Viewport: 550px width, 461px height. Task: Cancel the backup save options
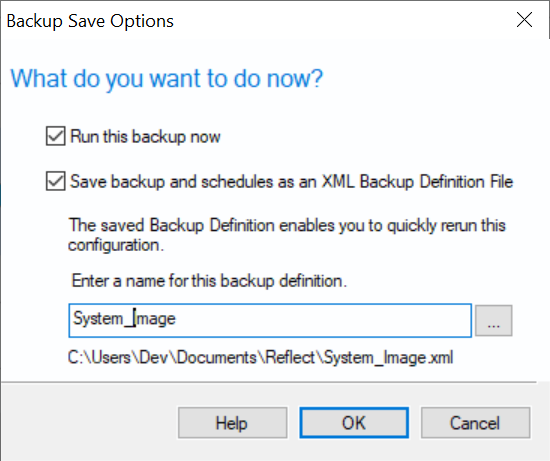475,423
